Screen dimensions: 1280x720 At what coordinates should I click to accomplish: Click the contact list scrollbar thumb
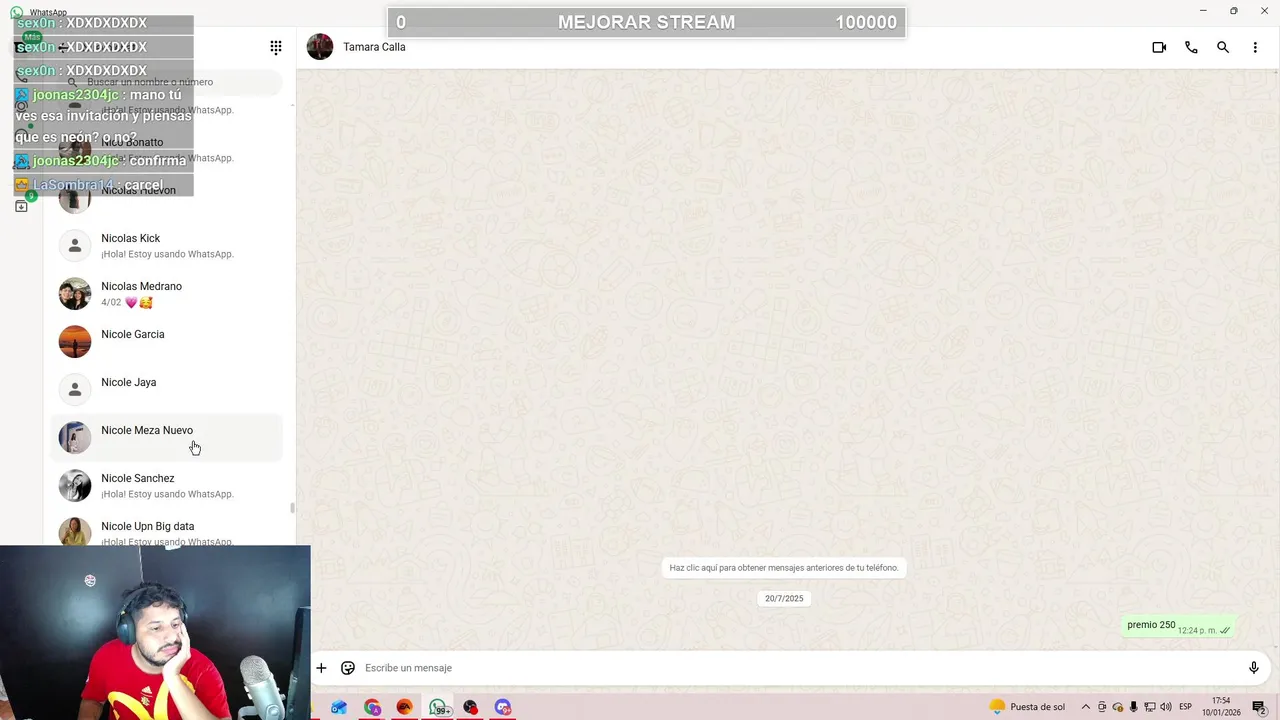tap(292, 508)
